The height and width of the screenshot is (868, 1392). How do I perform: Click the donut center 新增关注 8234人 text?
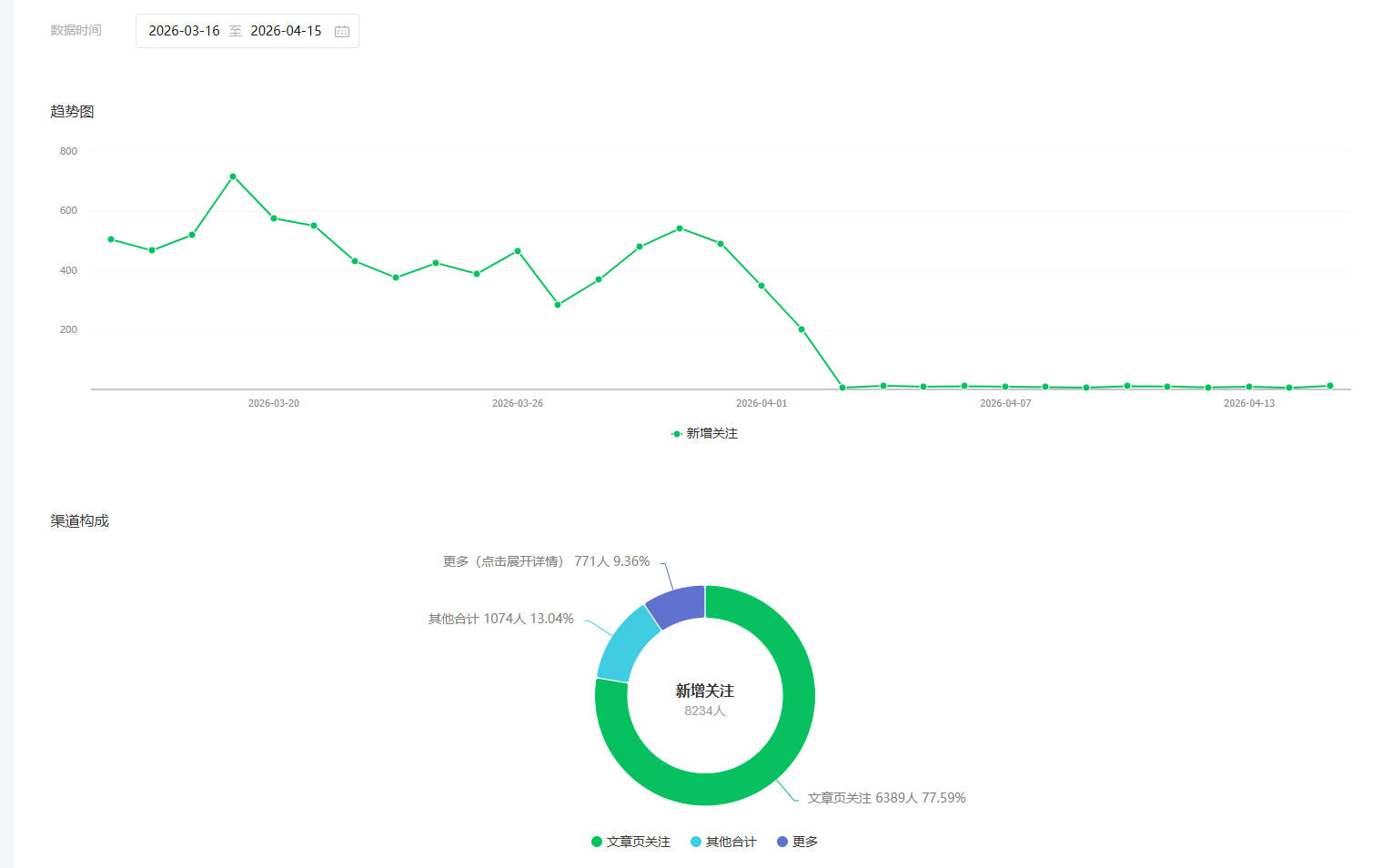(x=704, y=700)
